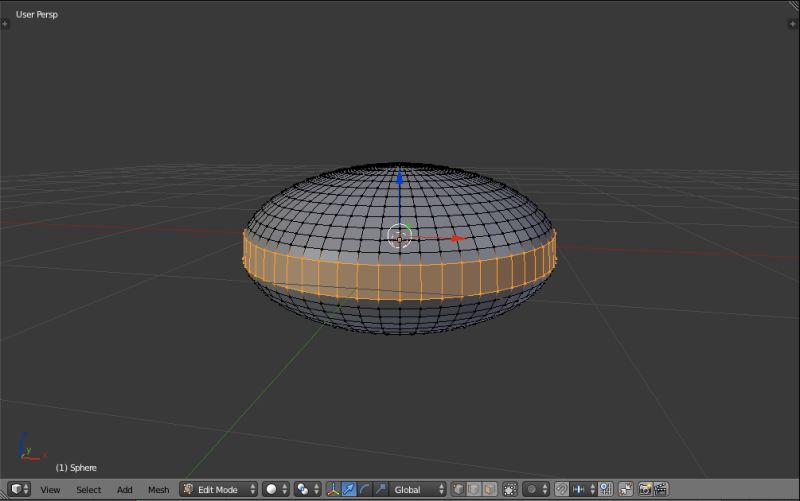Click the red X-axis manipulator arrow

click(459, 238)
